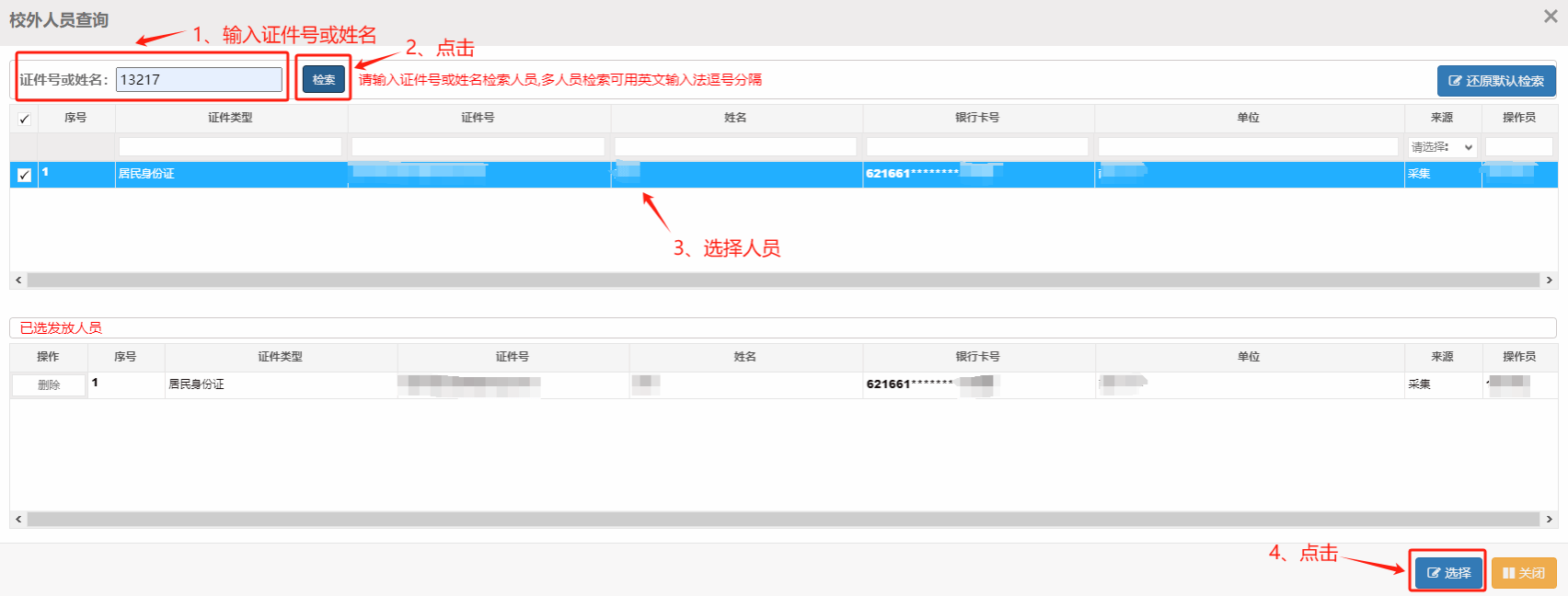Click the 证件类型 filter input
The height and width of the screenshot is (596, 1568).
coord(230,147)
